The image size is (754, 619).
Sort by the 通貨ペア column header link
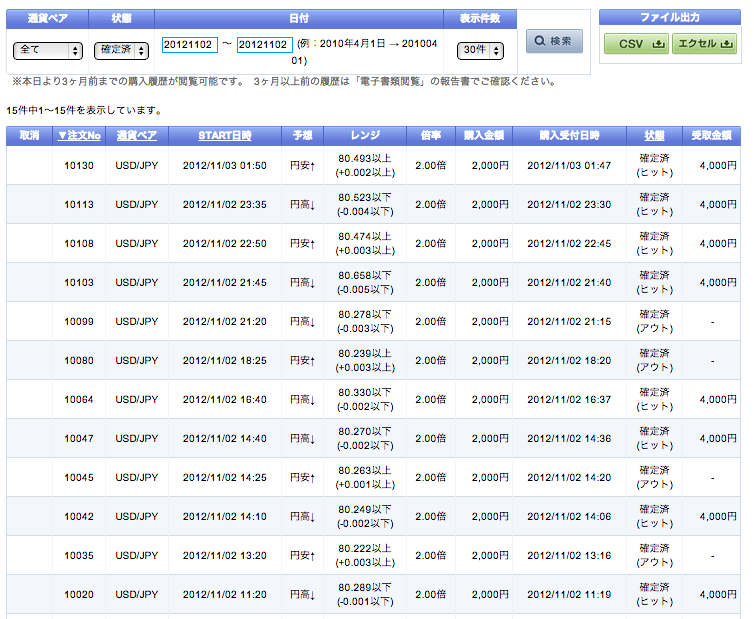[137, 136]
